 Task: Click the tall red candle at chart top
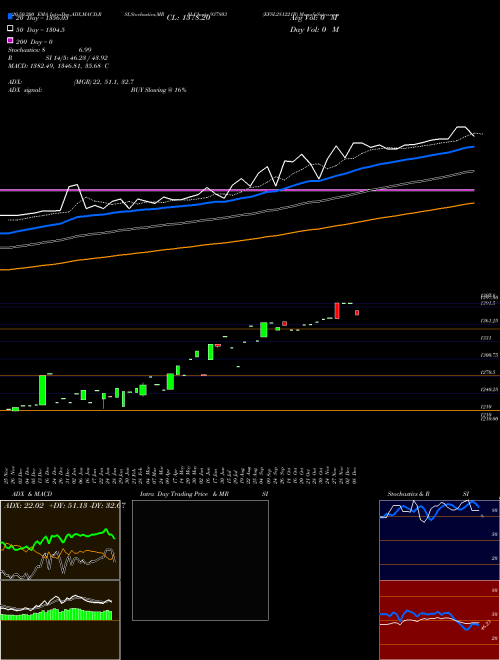337,311
